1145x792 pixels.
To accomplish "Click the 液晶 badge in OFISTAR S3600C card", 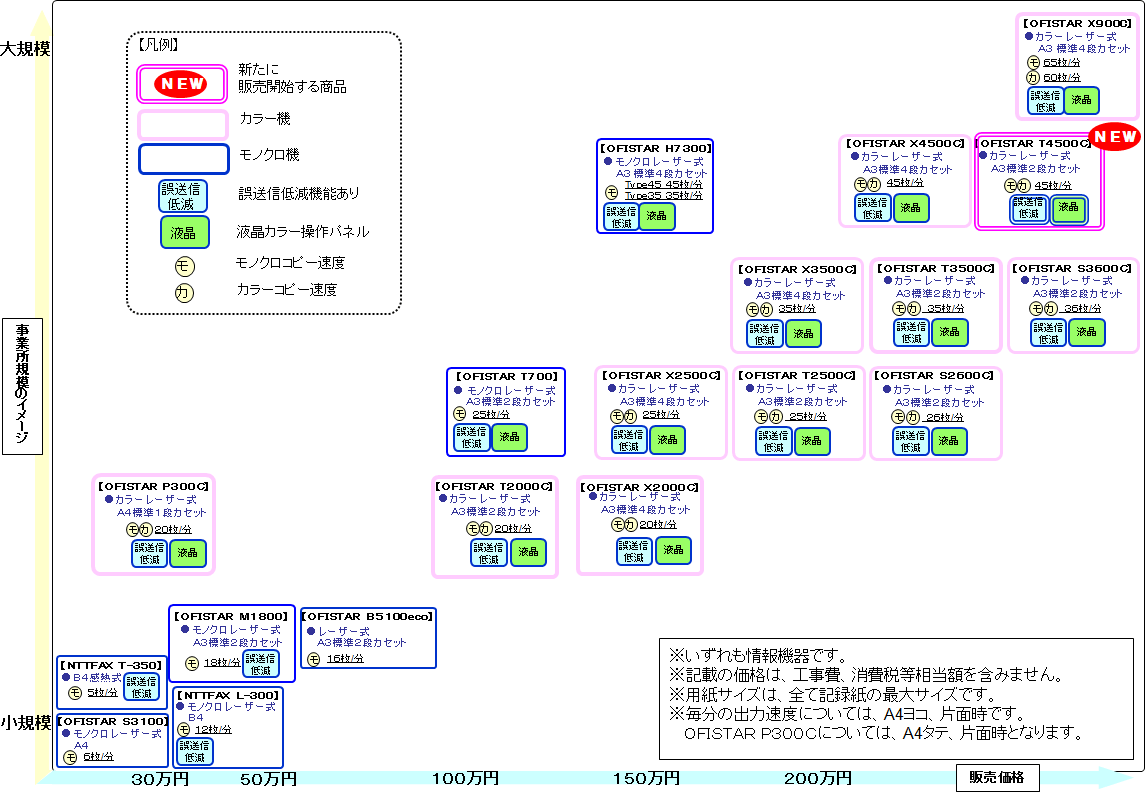I will (x=1086, y=332).
